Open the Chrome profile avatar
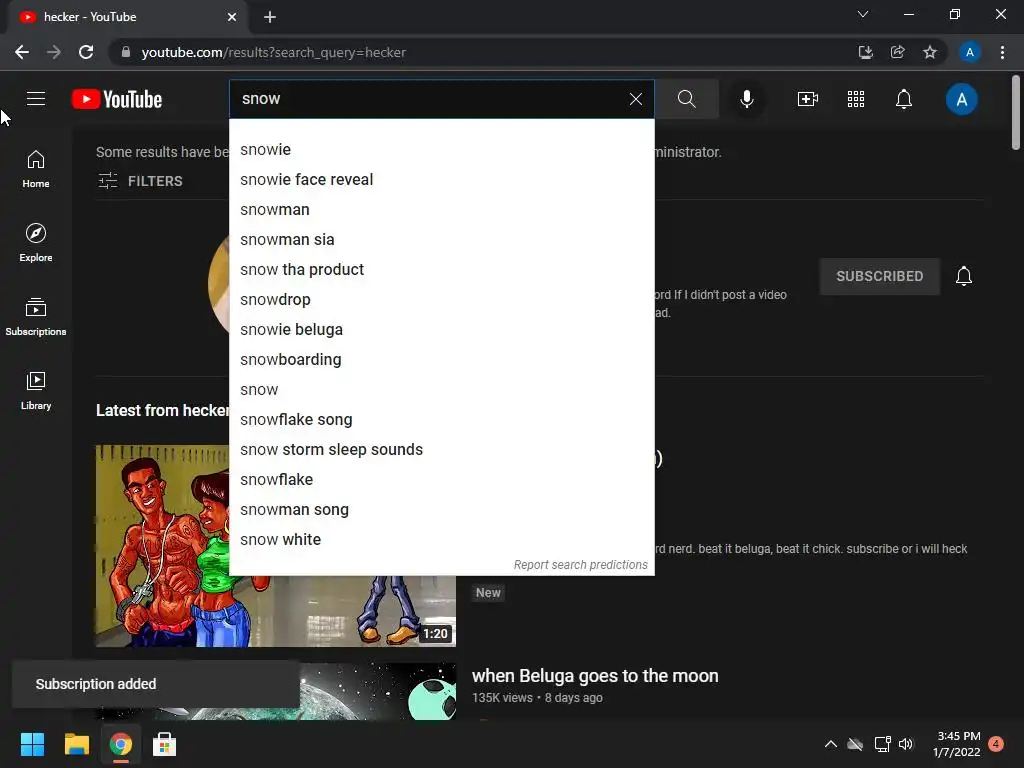 [970, 52]
